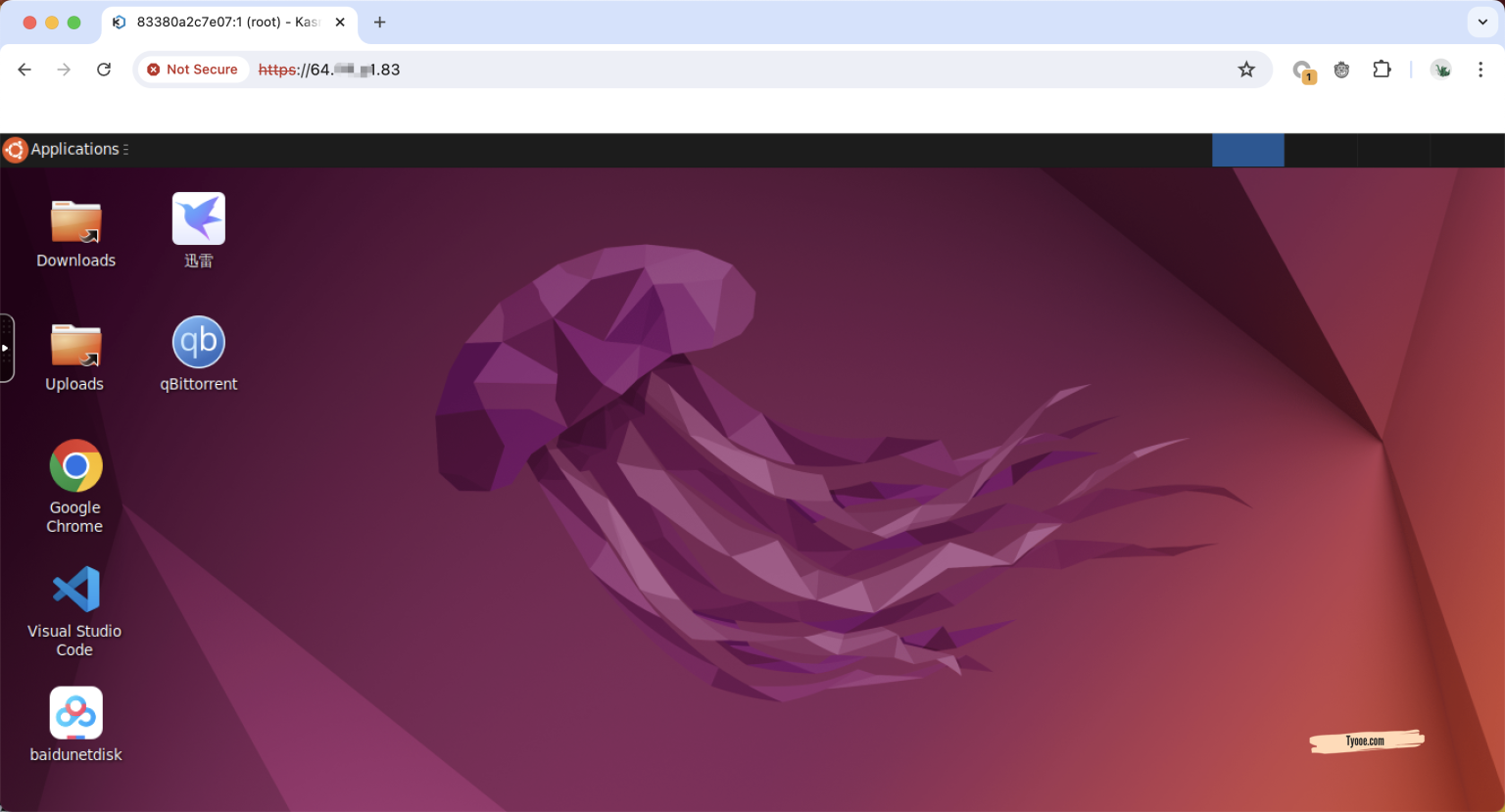Open a new browser tab
The image size is (1505, 812).
click(379, 22)
